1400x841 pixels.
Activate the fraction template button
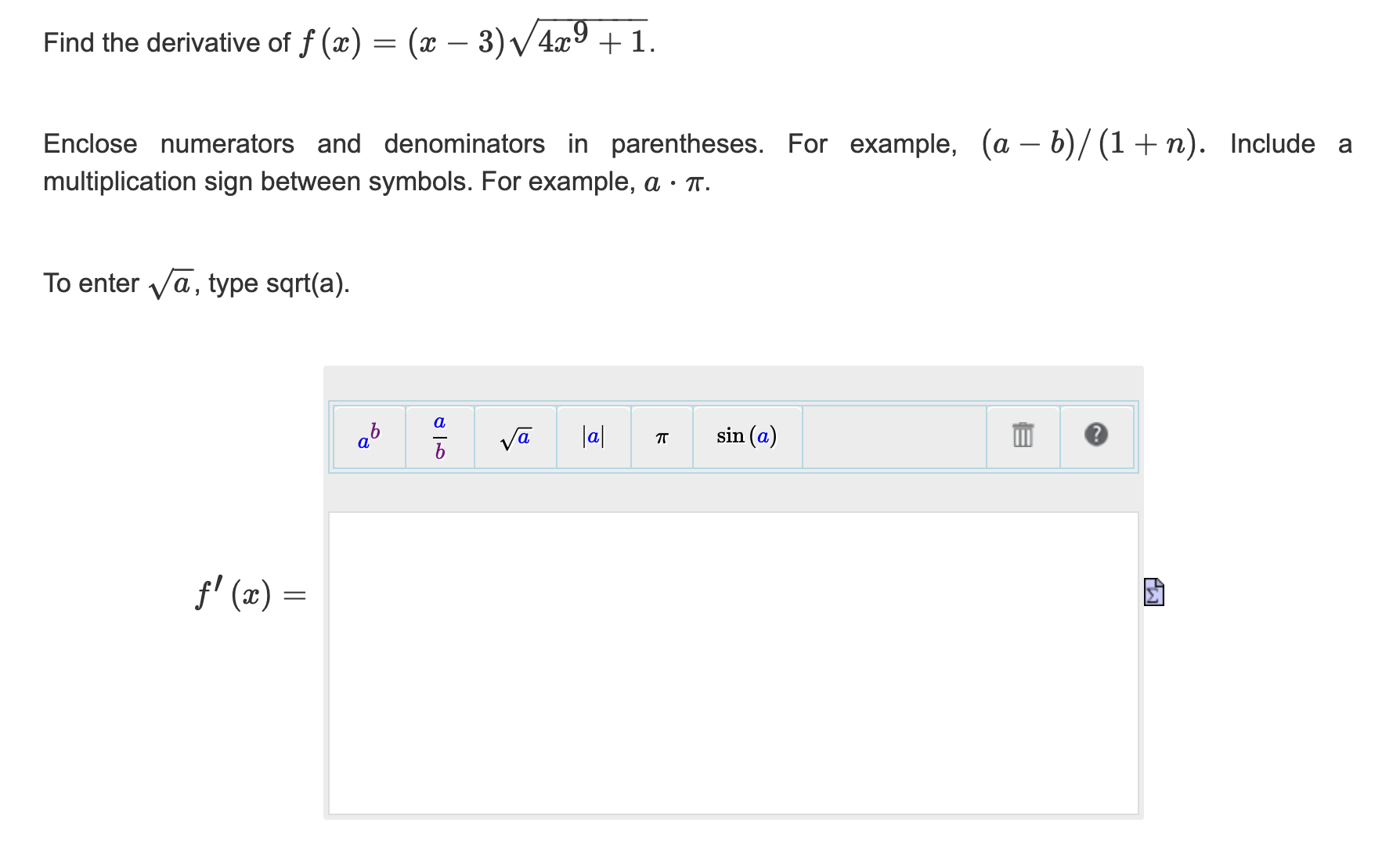[x=440, y=437]
